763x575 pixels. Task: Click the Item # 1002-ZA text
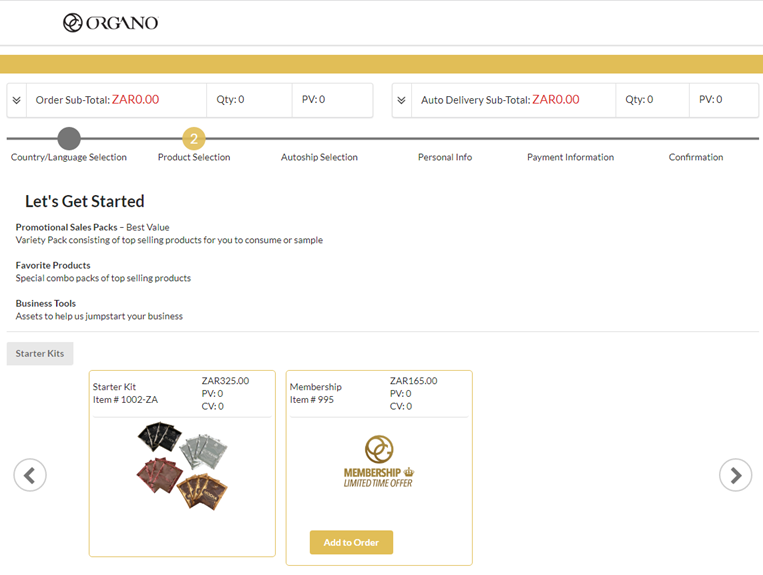pyautogui.click(x=125, y=399)
